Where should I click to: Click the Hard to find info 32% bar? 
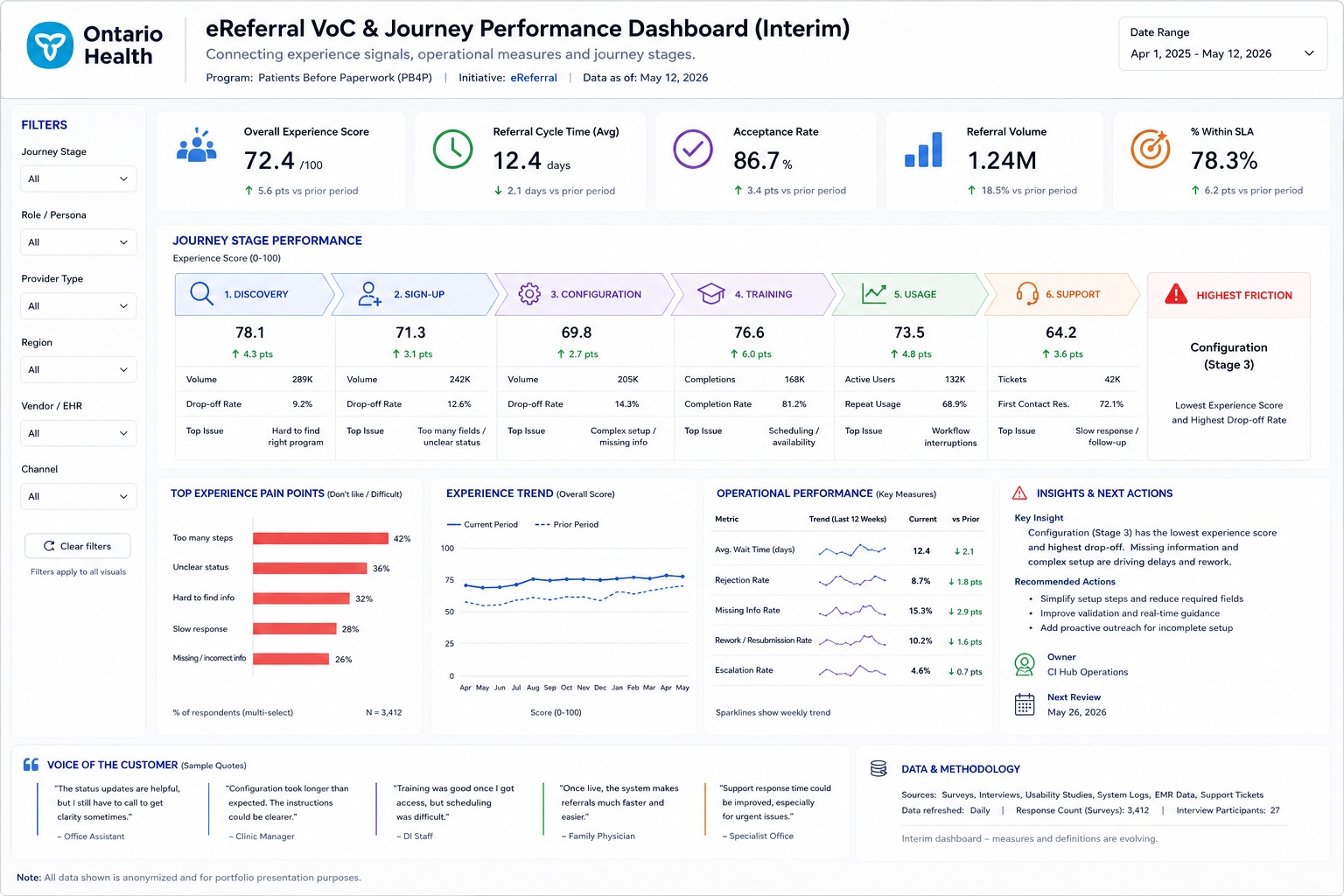click(x=302, y=598)
